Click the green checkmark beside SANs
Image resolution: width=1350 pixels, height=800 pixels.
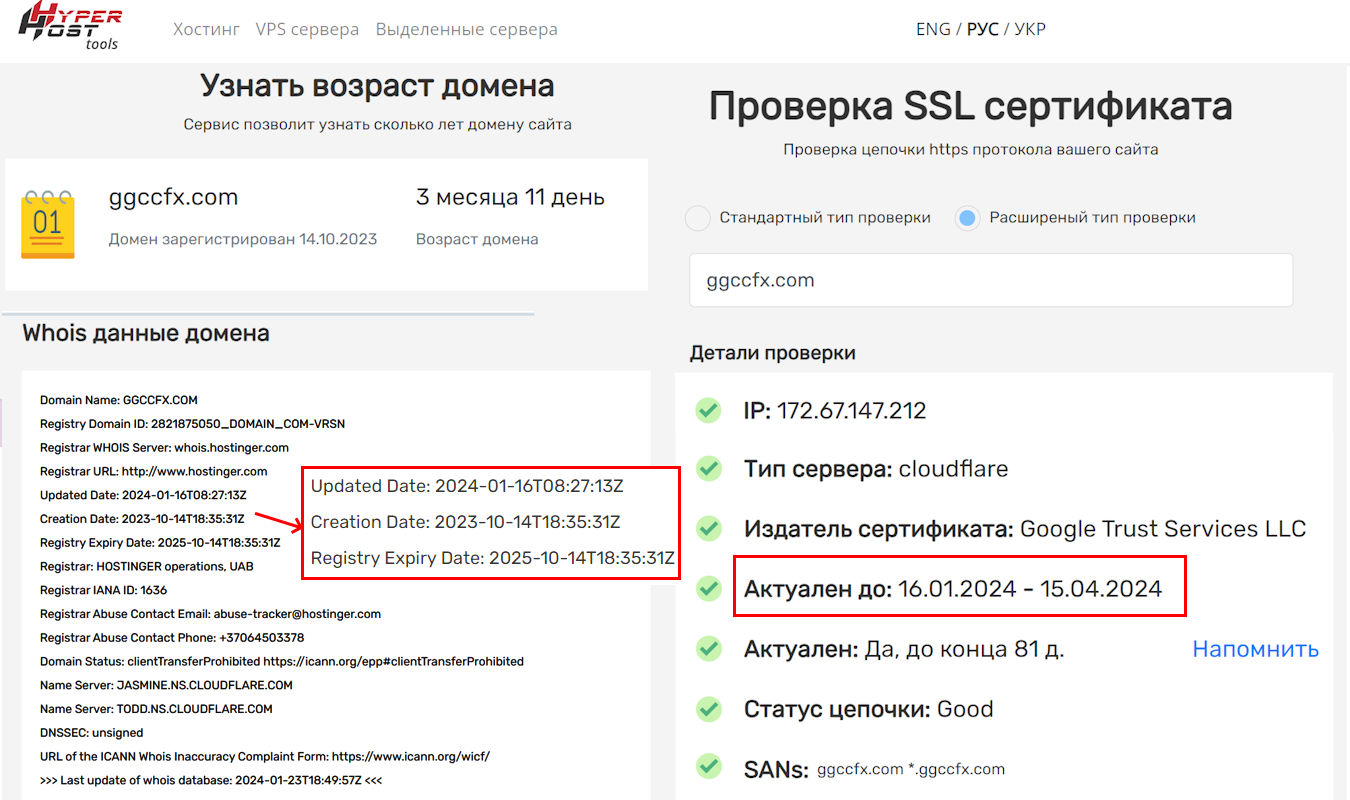(709, 768)
